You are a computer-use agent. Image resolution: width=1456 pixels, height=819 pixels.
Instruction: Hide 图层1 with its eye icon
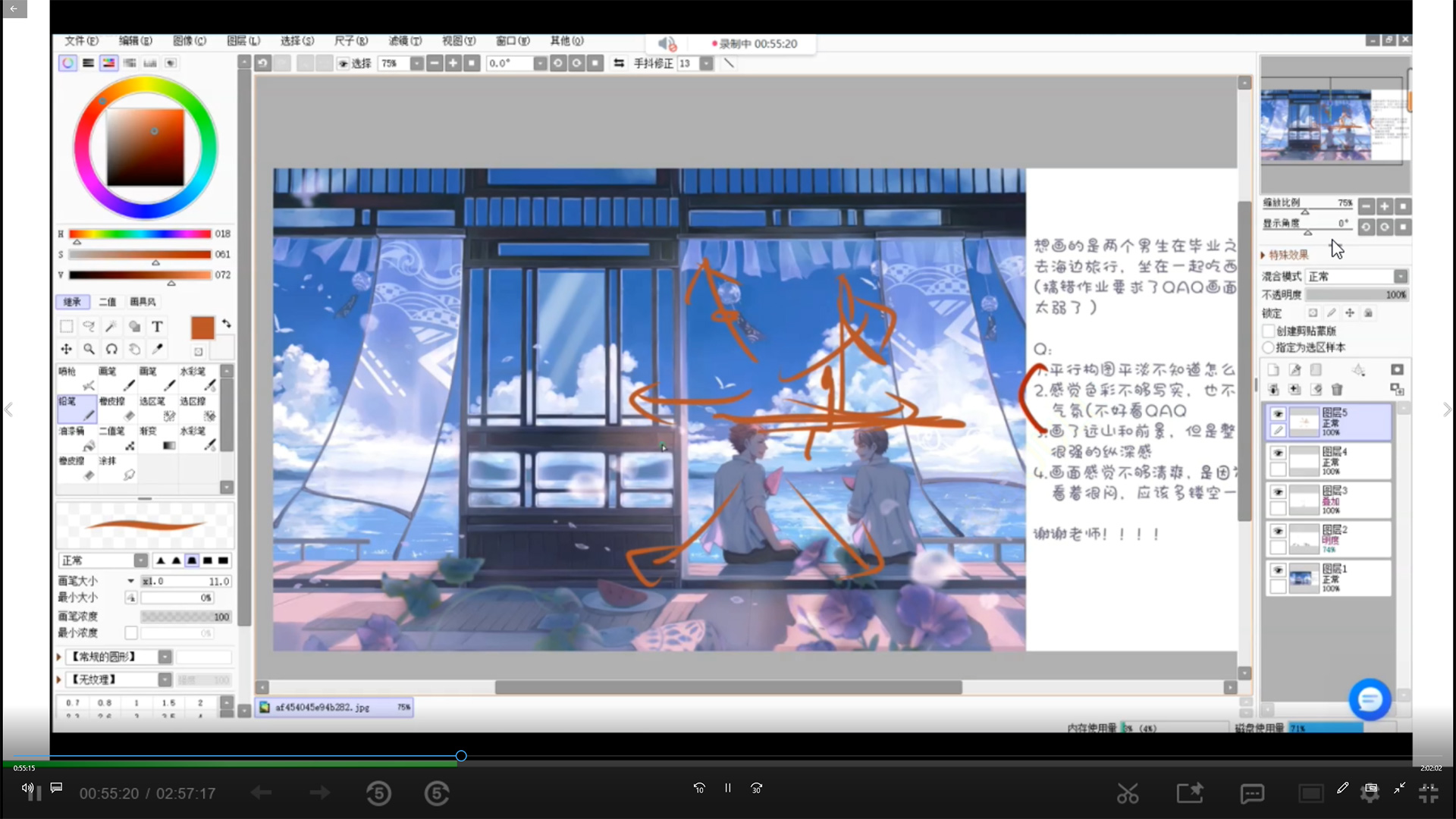[1278, 570]
